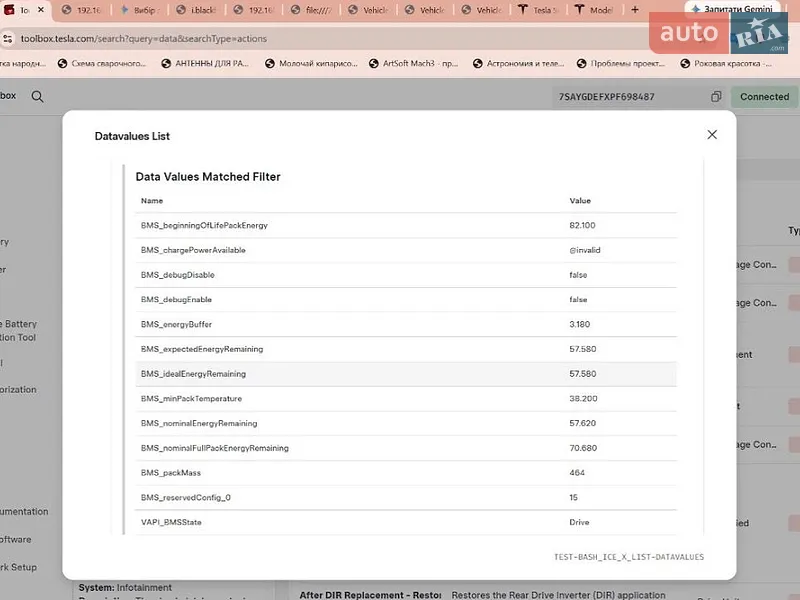This screenshot has width=800, height=600.
Task: Click the TEST-BASH_ICE_X_LIST-DATAVALUES label
Action: tap(629, 557)
